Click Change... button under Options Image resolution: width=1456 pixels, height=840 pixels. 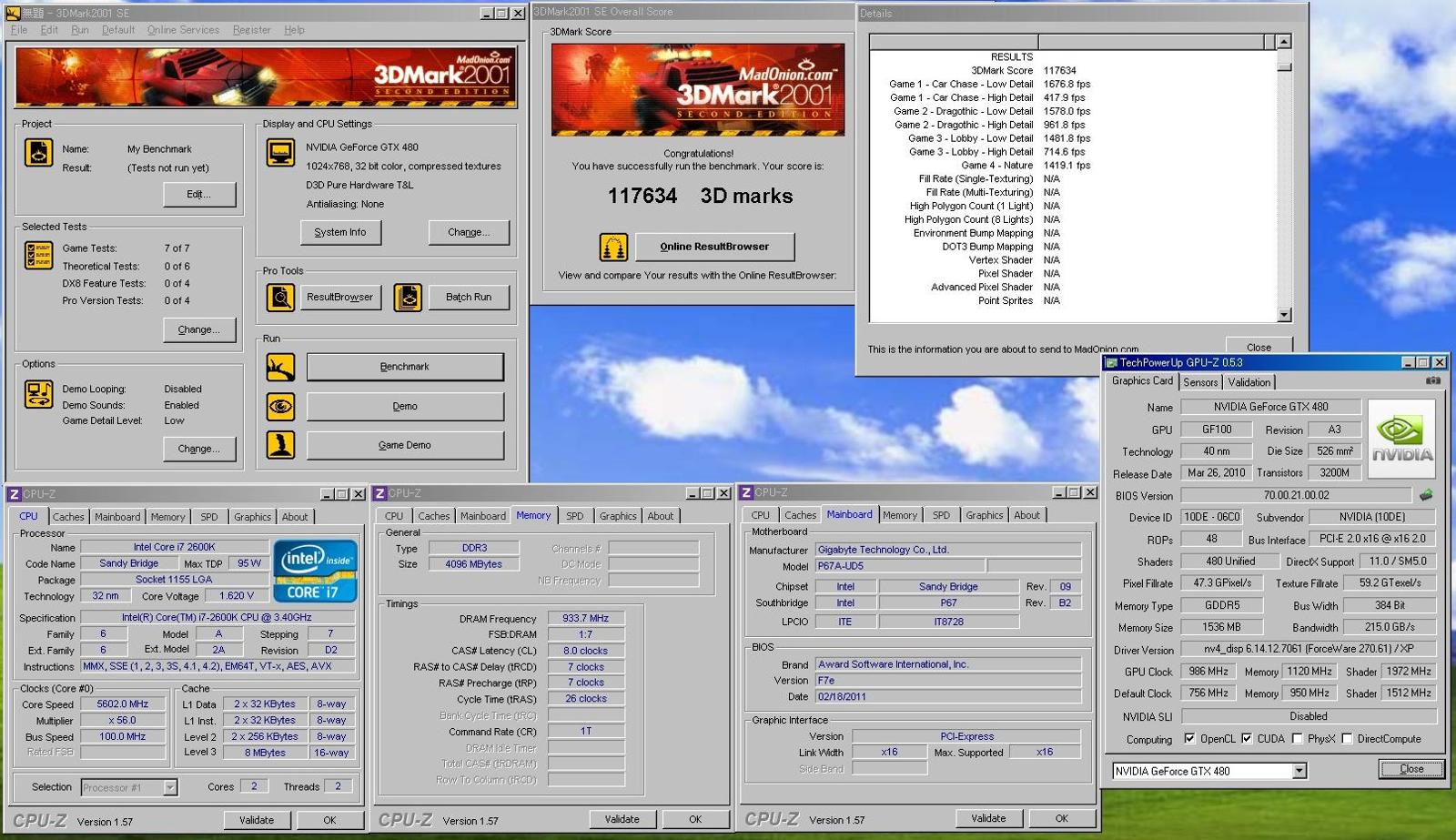click(x=199, y=449)
